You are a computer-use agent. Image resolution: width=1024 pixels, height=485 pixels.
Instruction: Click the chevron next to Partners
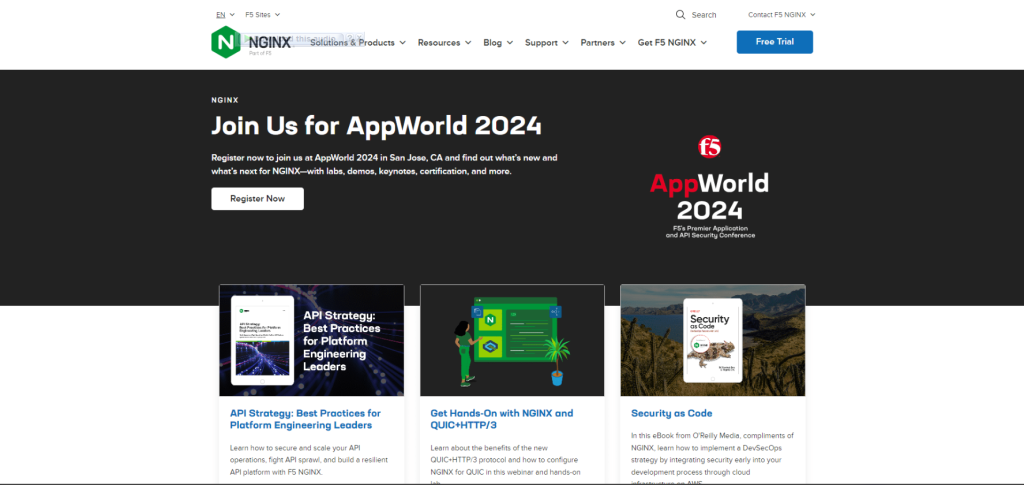pos(622,43)
